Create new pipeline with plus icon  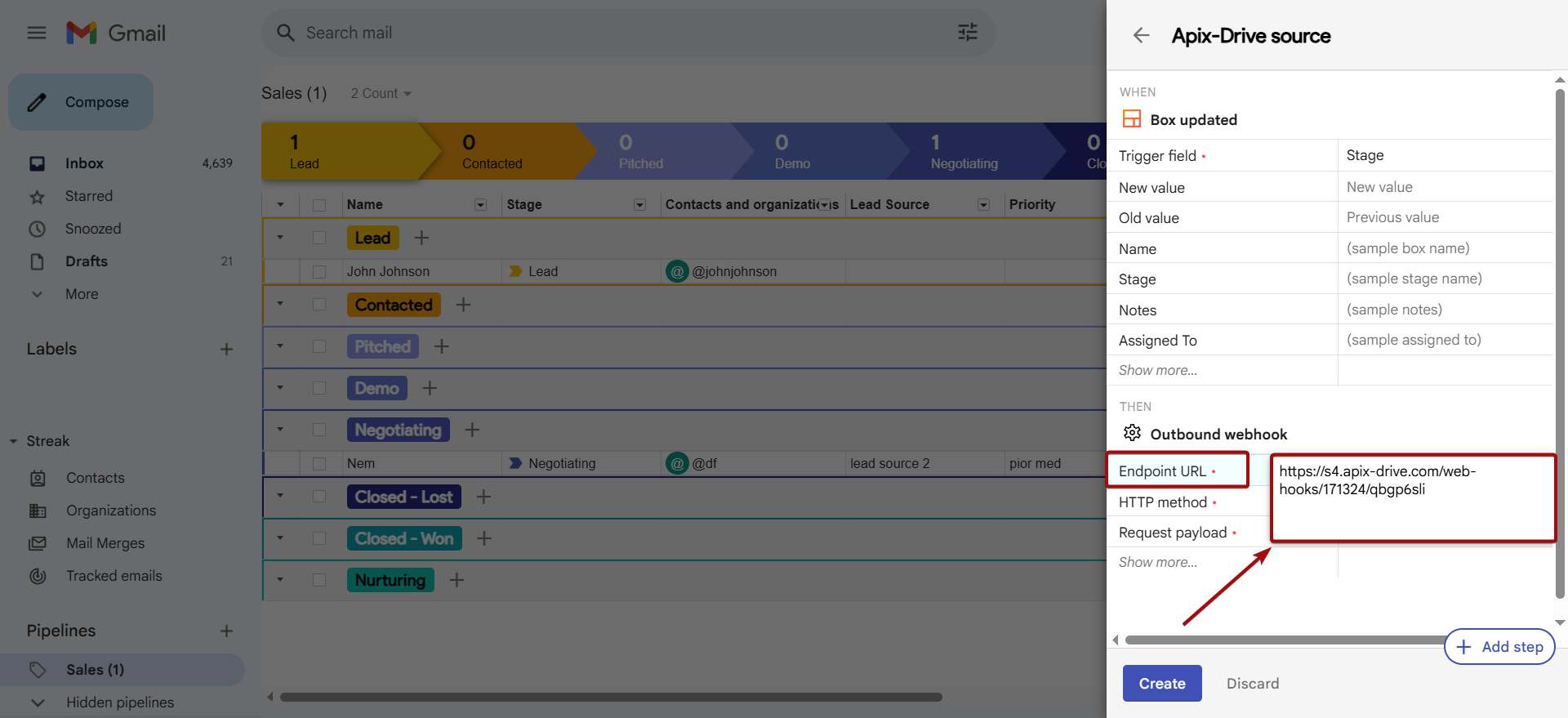(x=226, y=631)
